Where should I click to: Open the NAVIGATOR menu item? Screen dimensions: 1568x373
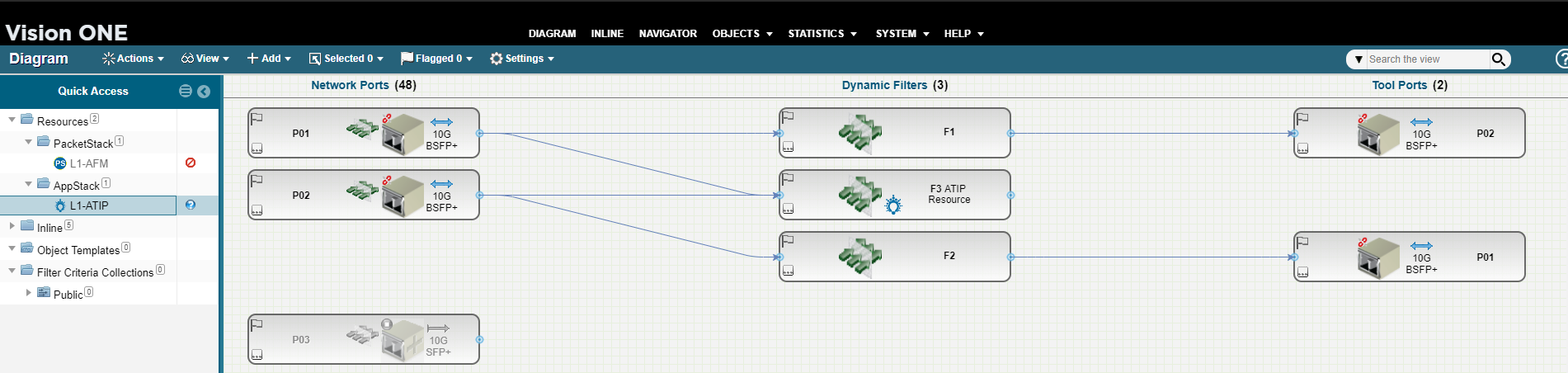pos(667,34)
